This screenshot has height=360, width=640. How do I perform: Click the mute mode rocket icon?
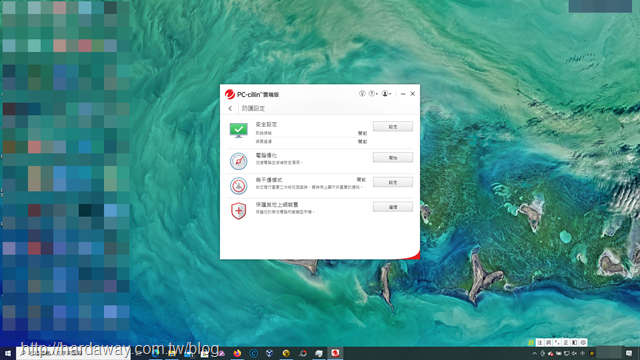[x=238, y=186]
